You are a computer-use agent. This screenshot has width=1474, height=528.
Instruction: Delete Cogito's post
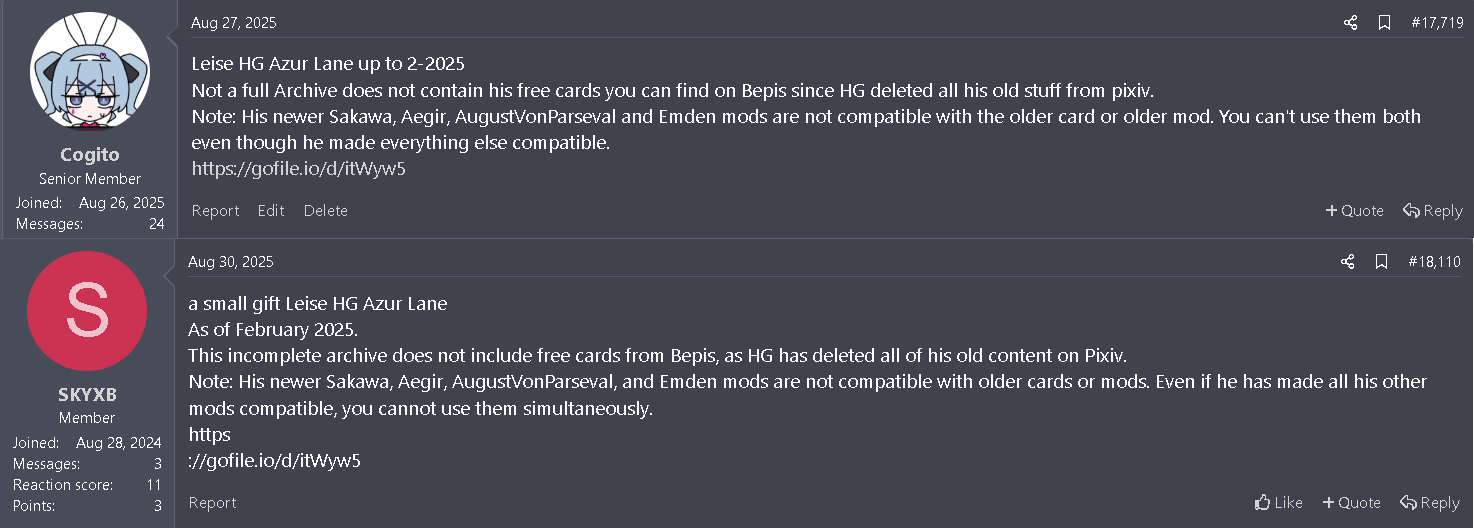pyautogui.click(x=326, y=211)
